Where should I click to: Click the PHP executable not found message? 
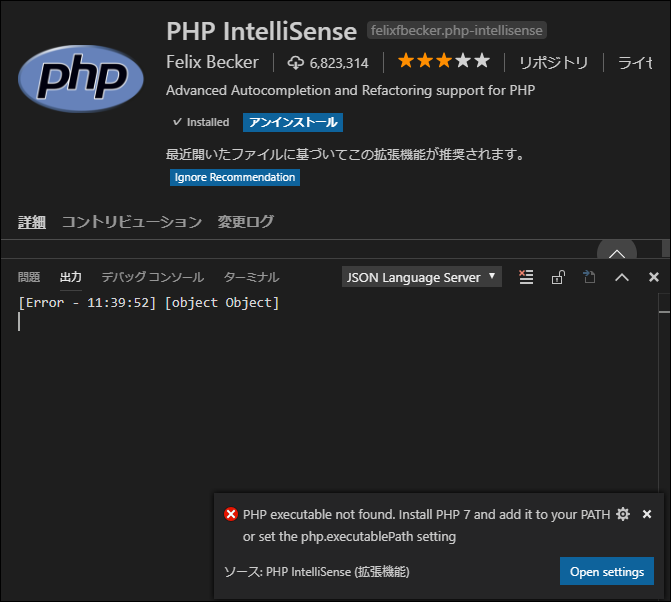click(x=426, y=525)
